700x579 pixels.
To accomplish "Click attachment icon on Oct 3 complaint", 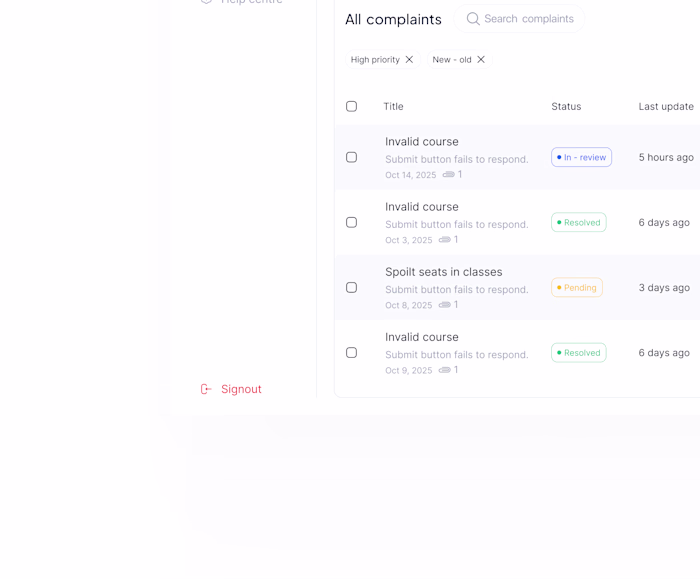I will pyautogui.click(x=445, y=240).
